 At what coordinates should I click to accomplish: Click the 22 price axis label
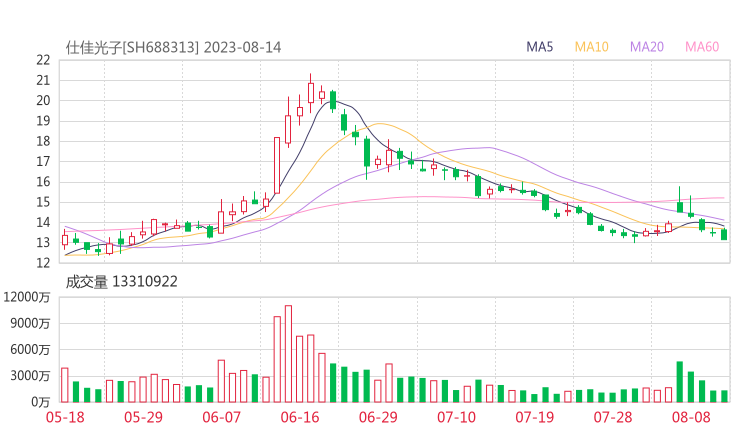pyautogui.click(x=43, y=60)
